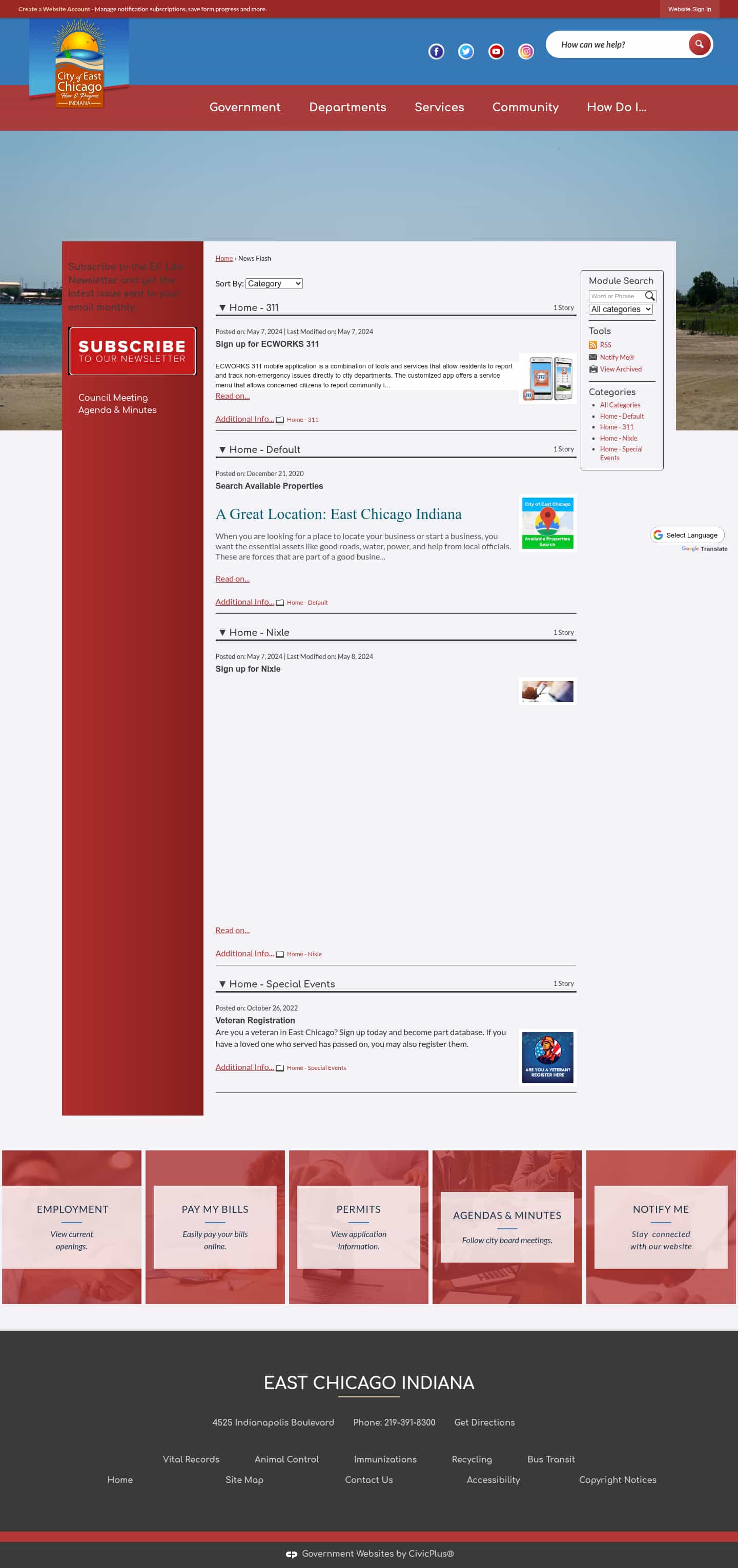This screenshot has width=738, height=1568.
Task: Click the Website Sign In button
Action: point(689,9)
